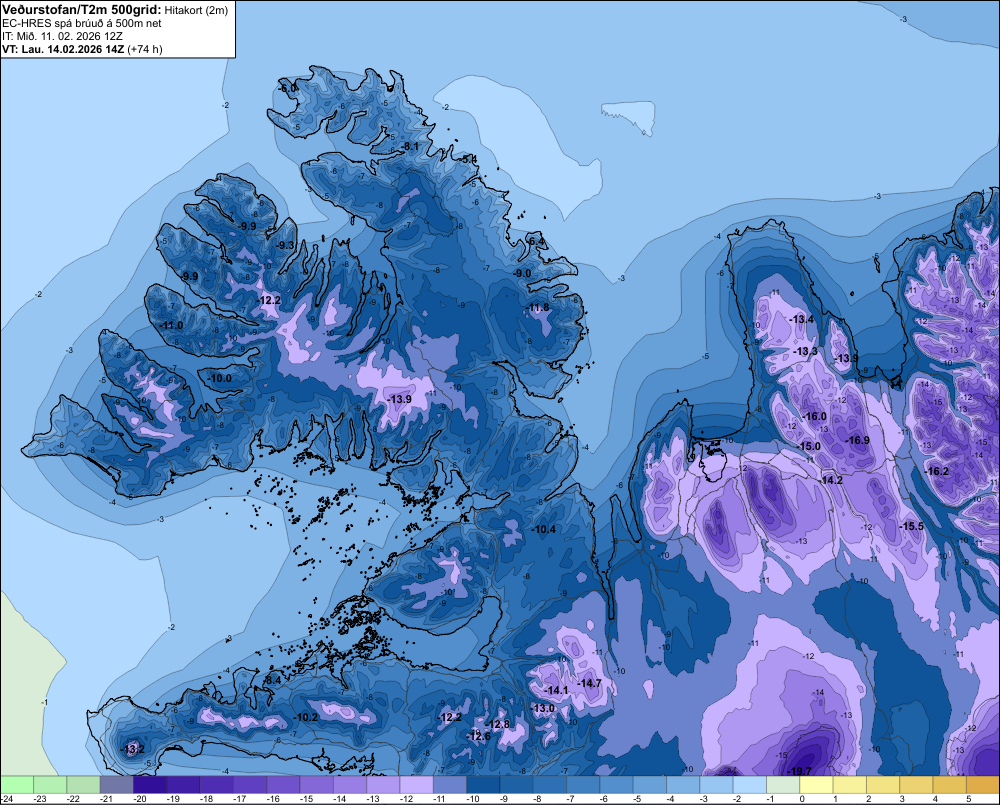Click the -20 dark purple legend swatch
The image size is (1000, 805).
point(150,784)
